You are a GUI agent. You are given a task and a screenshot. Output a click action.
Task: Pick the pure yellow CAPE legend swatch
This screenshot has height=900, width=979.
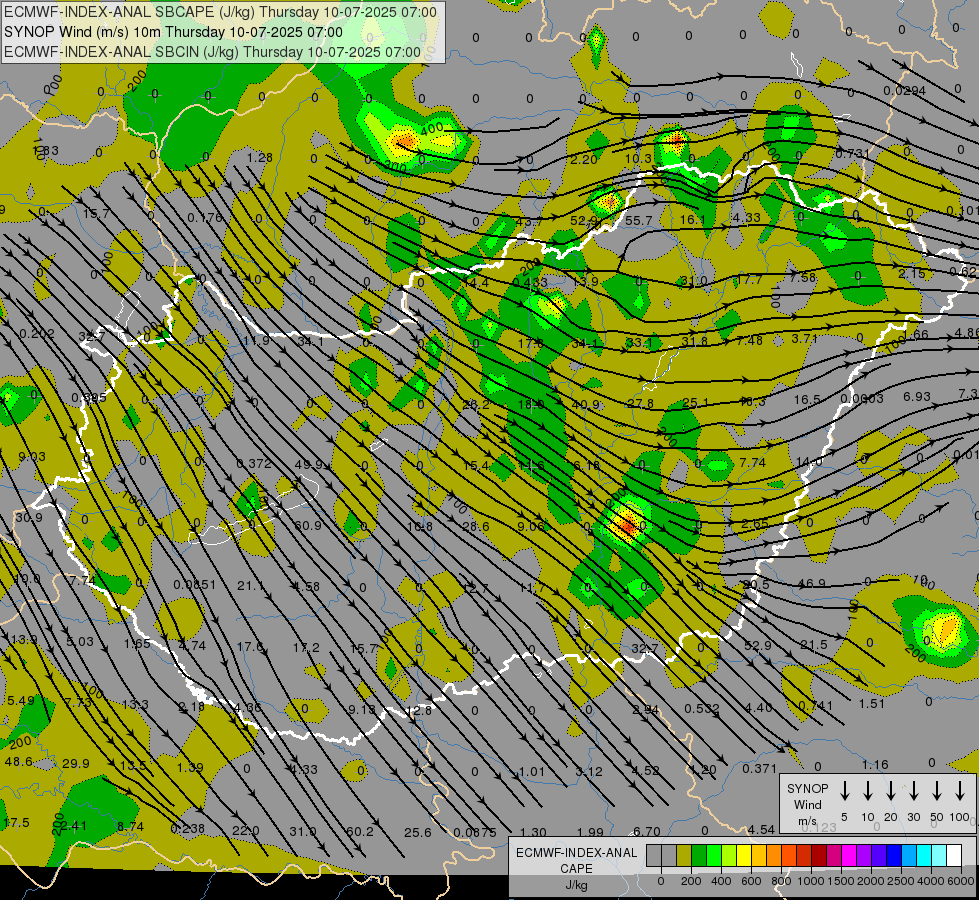744,855
